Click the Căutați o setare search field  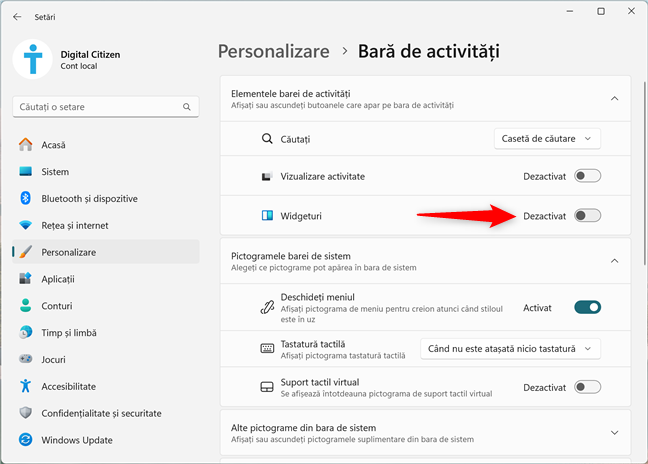[106, 107]
